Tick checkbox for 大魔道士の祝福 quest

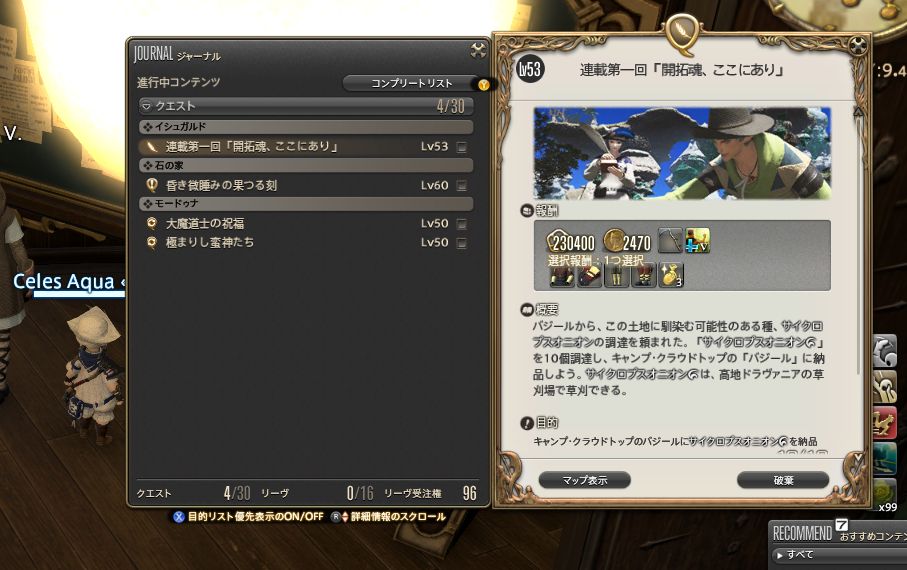462,223
